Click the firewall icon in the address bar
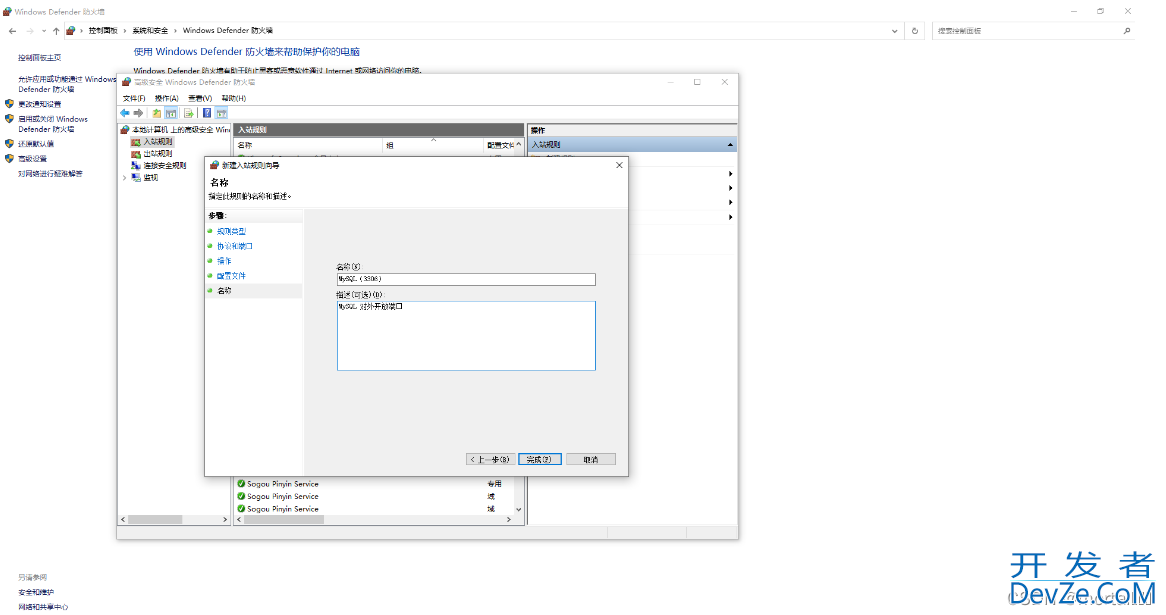 click(71, 30)
